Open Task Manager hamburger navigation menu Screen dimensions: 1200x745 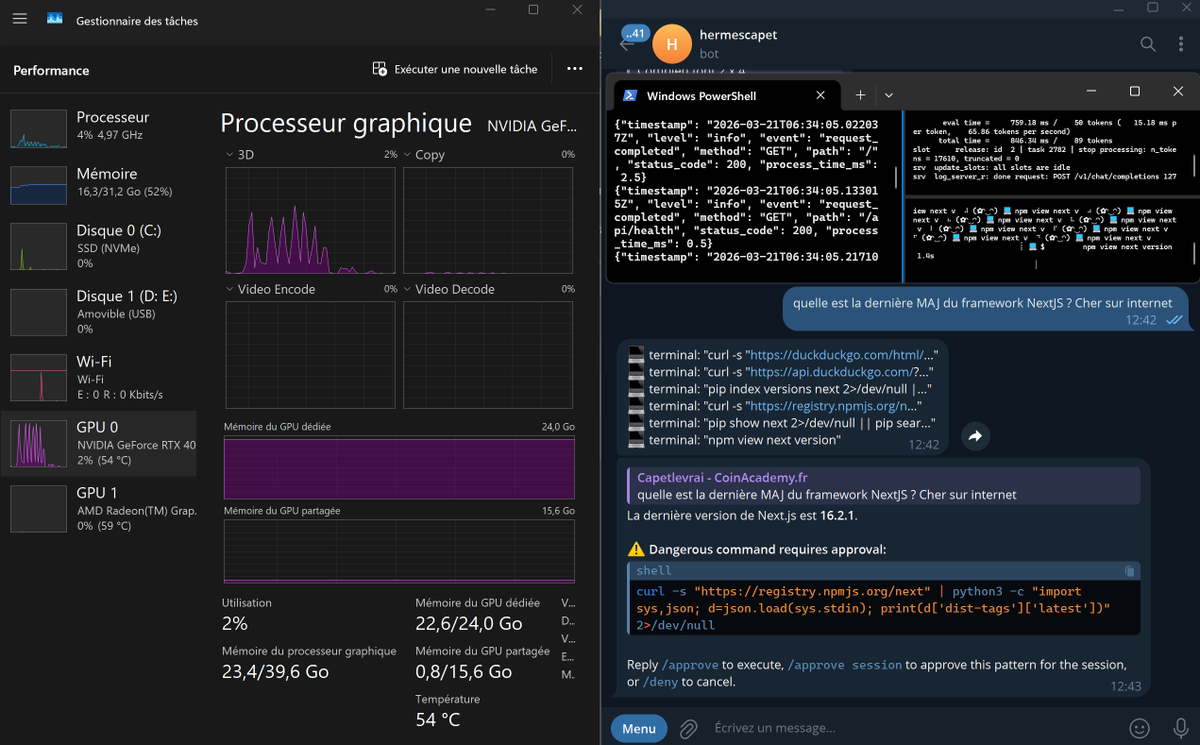click(x=22, y=20)
